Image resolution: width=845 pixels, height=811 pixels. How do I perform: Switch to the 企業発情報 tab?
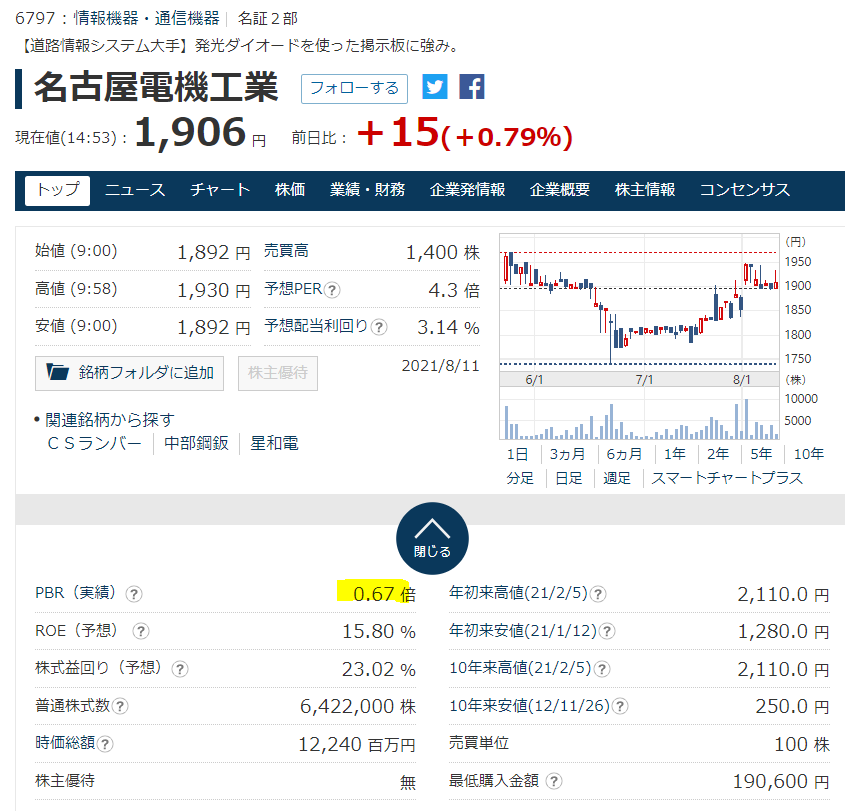(x=467, y=190)
